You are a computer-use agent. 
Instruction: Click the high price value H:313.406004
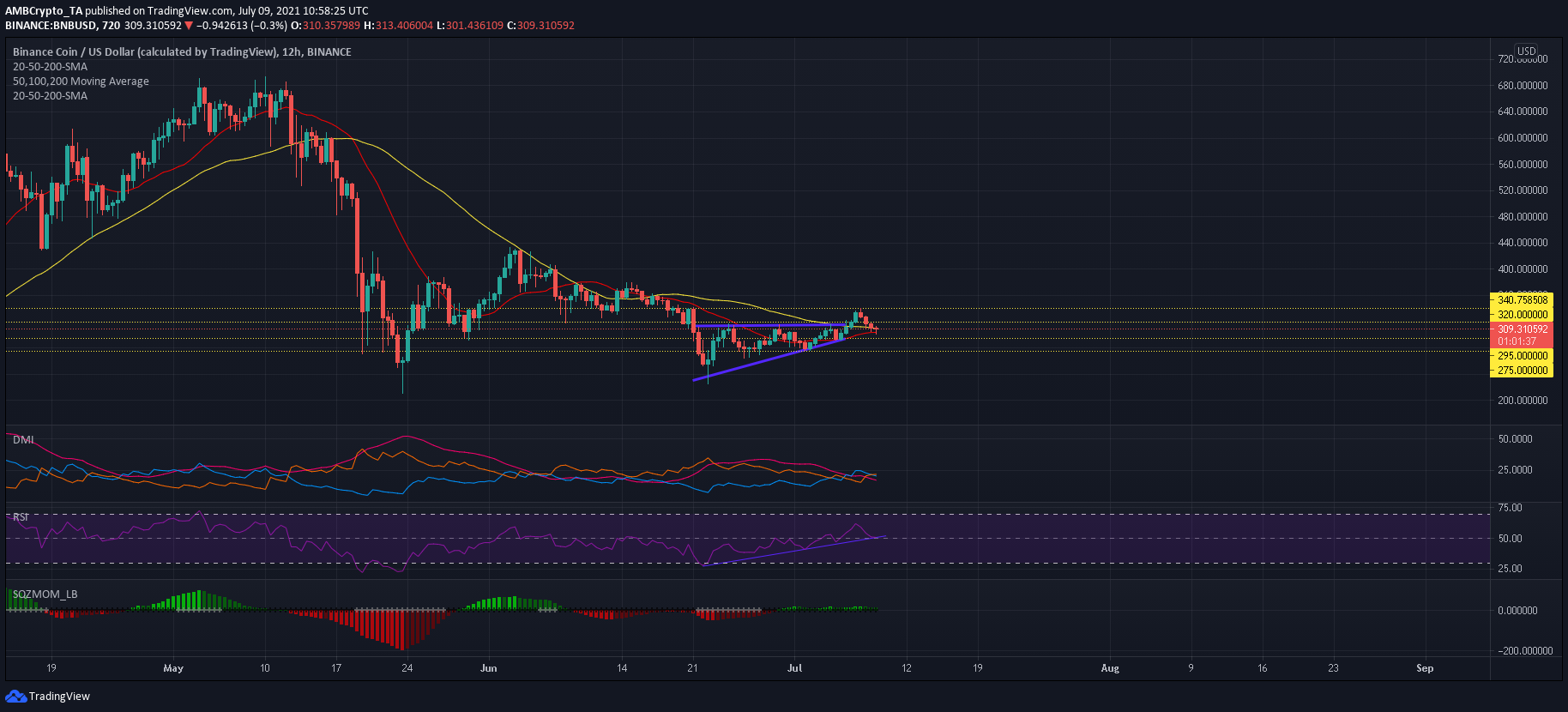pos(399,26)
